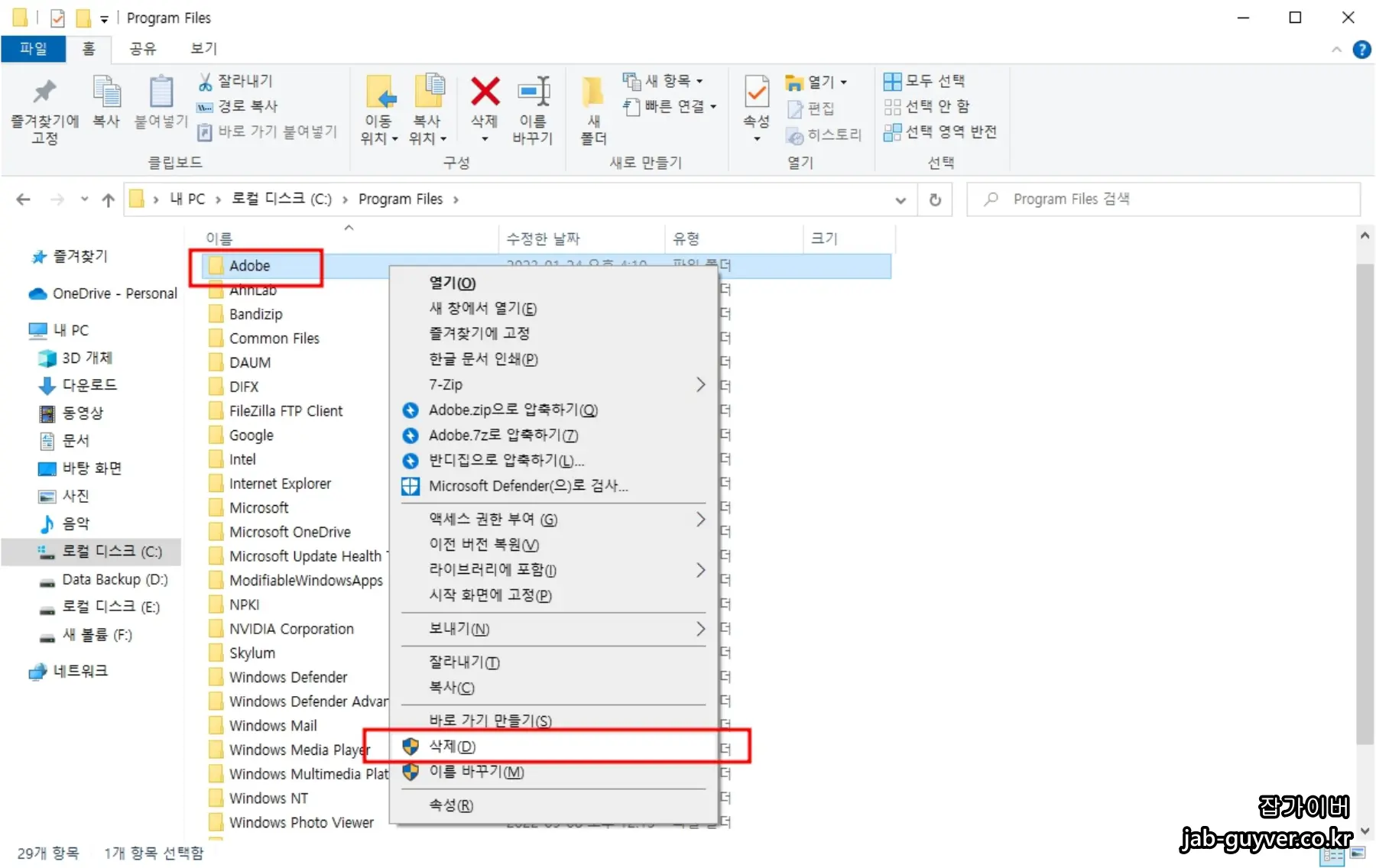Choose Copy (복사) in context menu
Image resolution: width=1376 pixels, height=868 pixels.
tap(554, 688)
